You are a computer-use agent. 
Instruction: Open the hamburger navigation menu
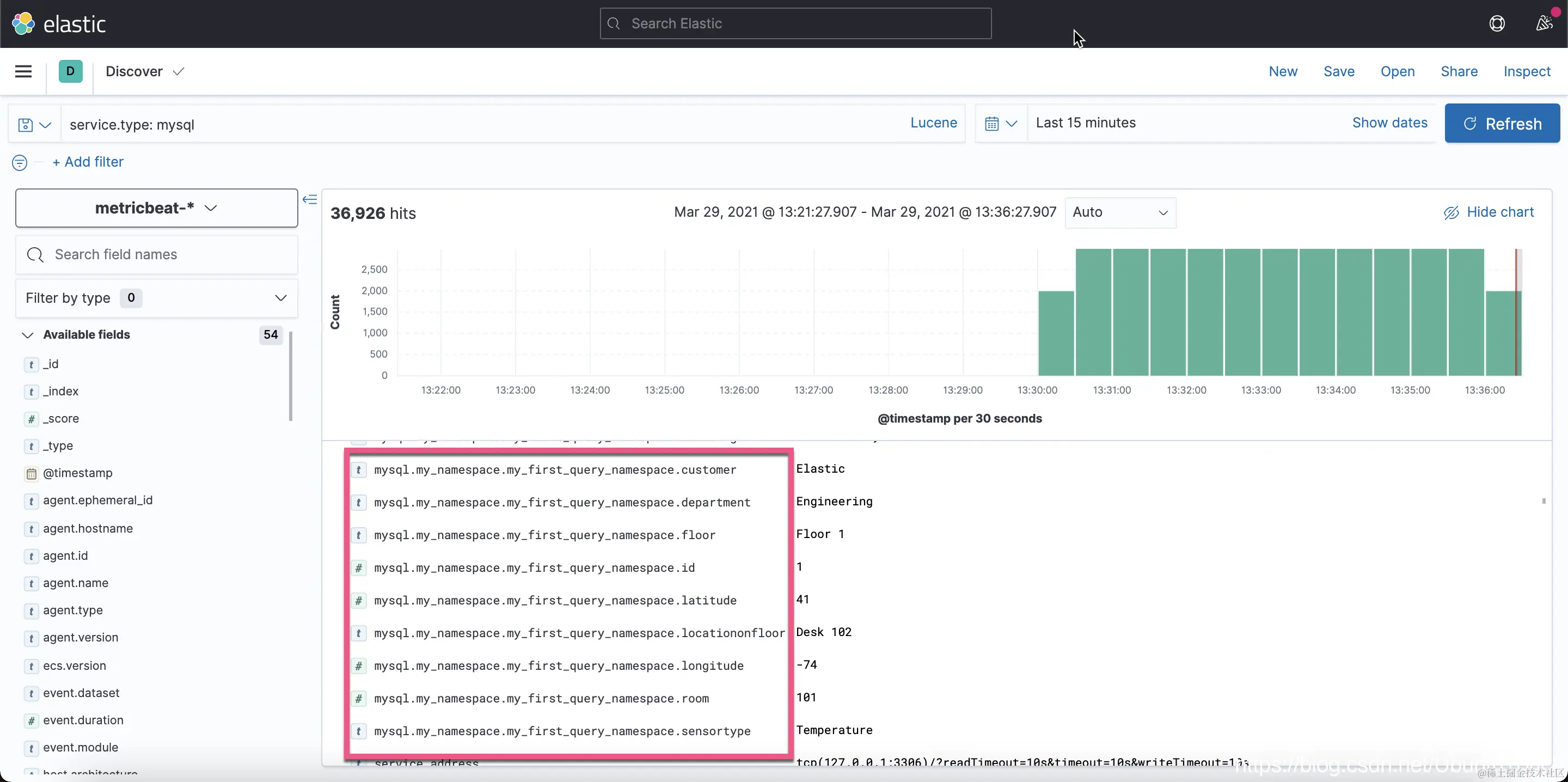click(x=23, y=71)
